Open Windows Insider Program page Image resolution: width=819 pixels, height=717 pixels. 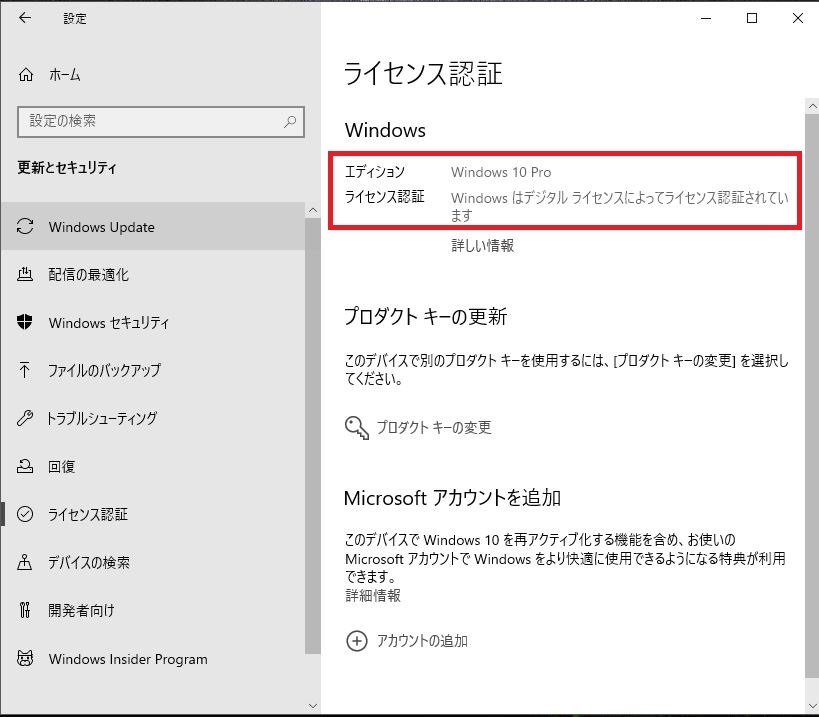click(x=153, y=659)
